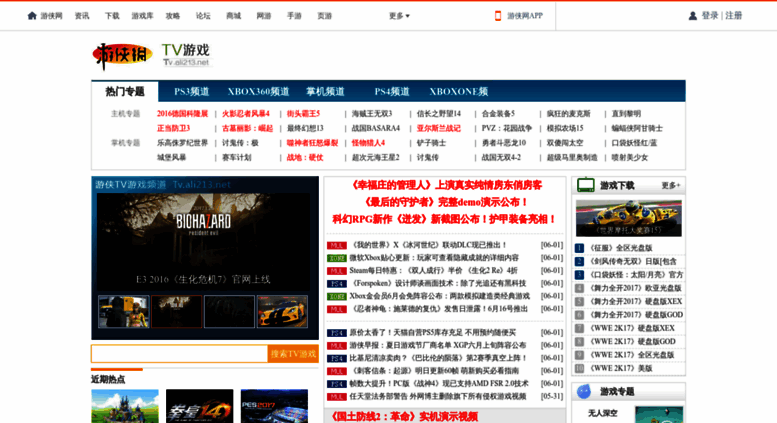This screenshot has width=777, height=423.
Task: Open headline 《最后的守护者》完整demo演示公布
Action: point(444,202)
